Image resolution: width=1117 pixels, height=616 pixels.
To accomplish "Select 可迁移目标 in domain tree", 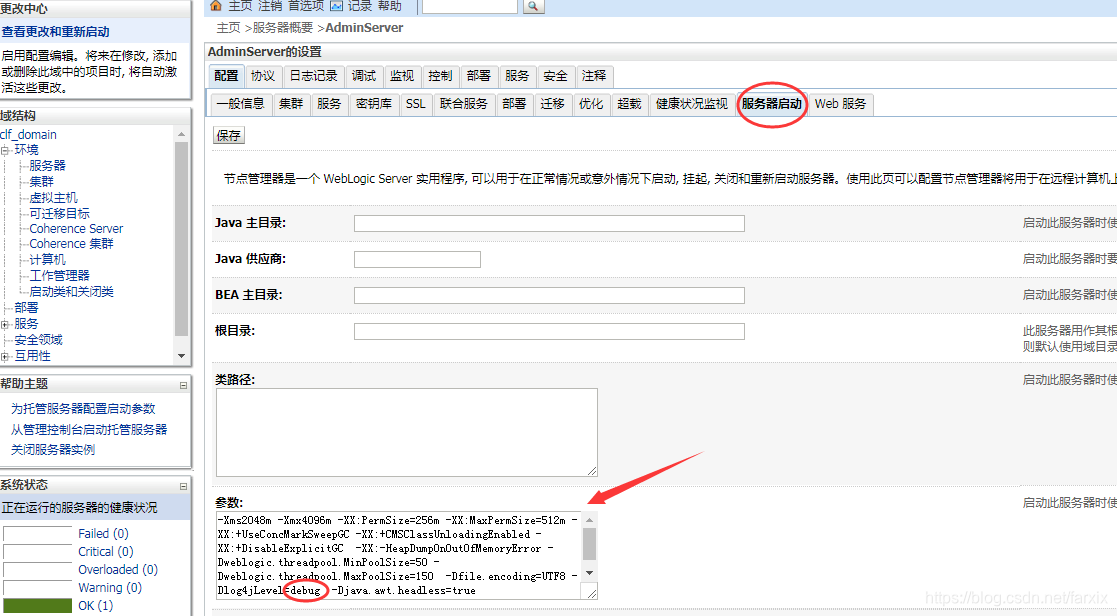I will coord(59,214).
